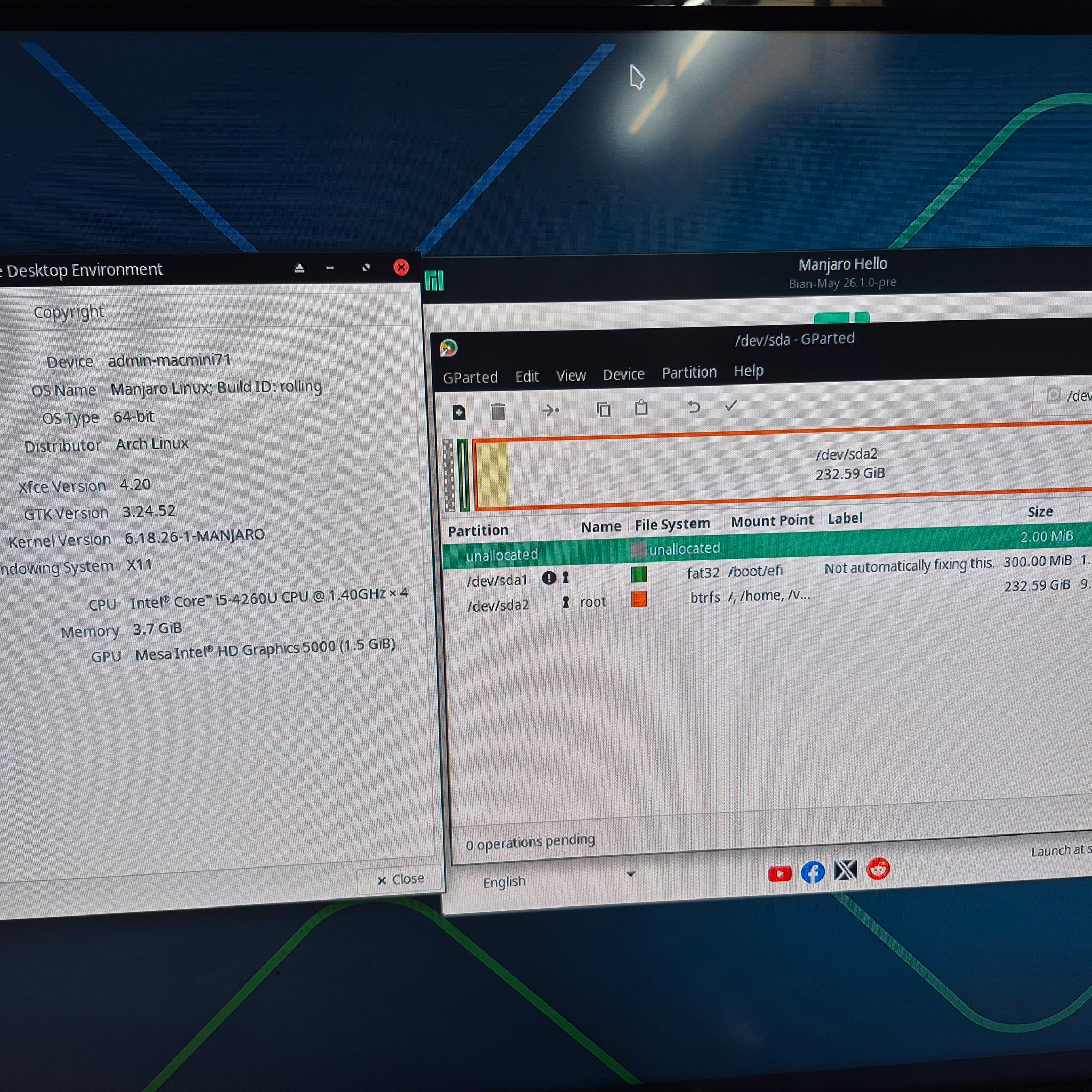The image size is (1092, 1092).
Task: Select gray unallocated block in disk graphic
Action: coord(449,476)
